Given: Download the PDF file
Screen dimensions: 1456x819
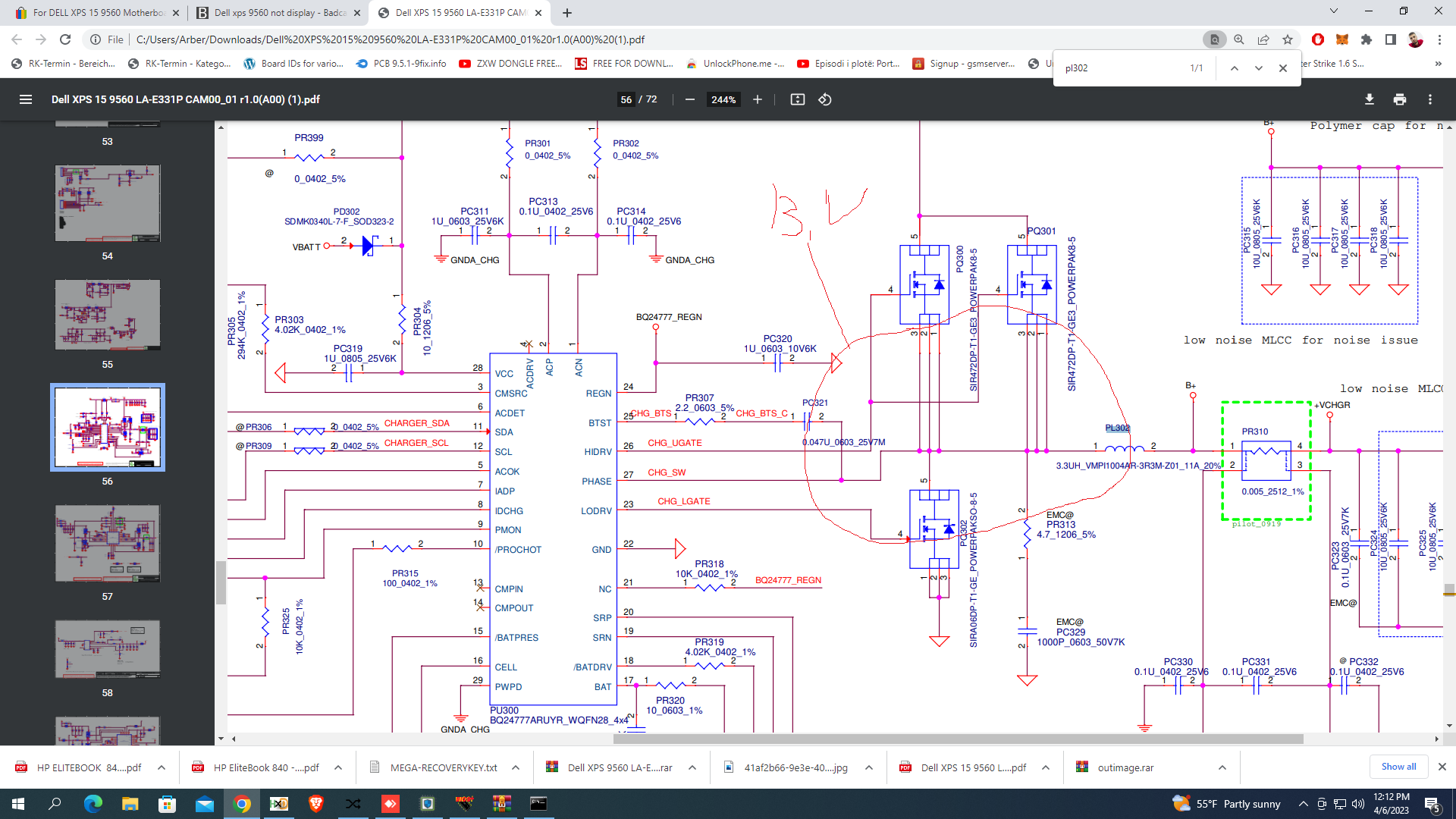Looking at the screenshot, I should pos(1369,99).
